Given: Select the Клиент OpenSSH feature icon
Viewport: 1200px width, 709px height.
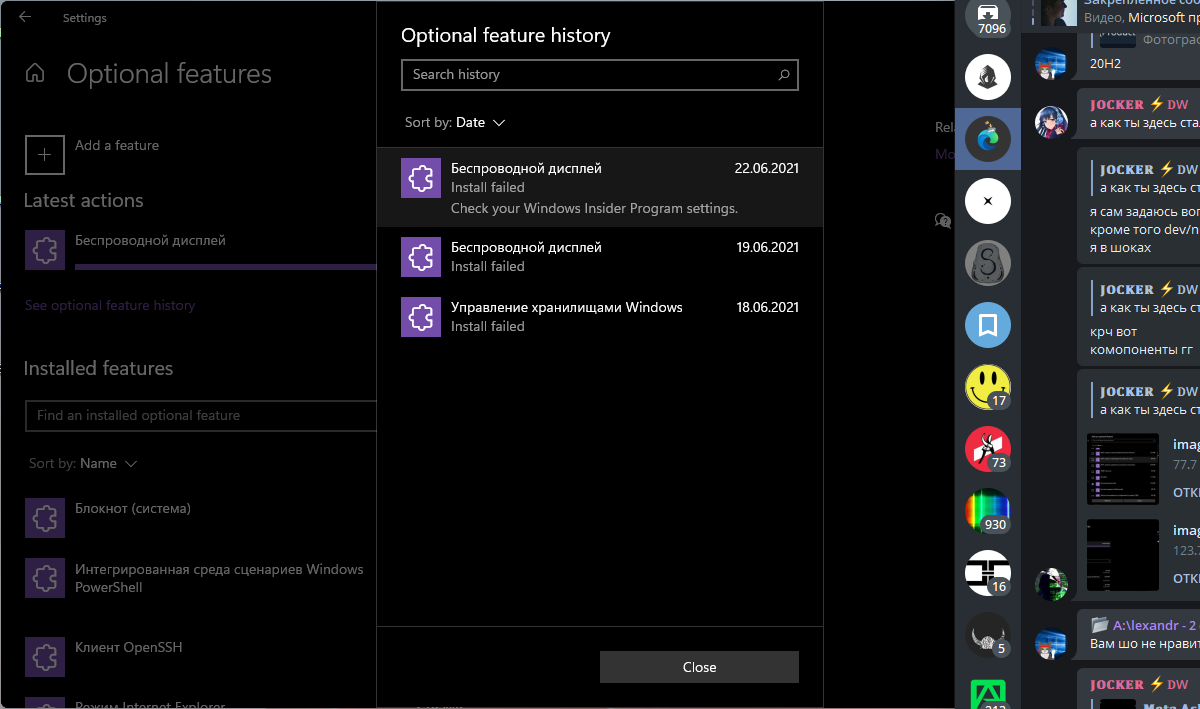Looking at the screenshot, I should (44, 657).
